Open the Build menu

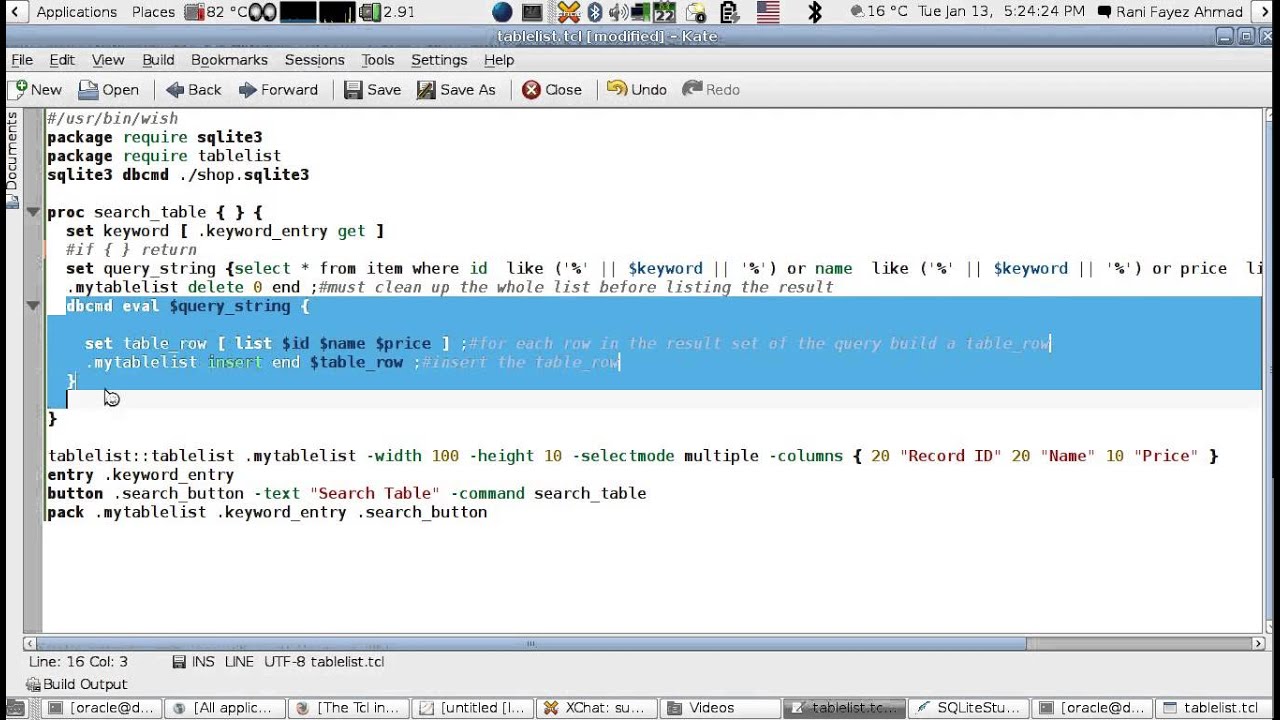[158, 60]
